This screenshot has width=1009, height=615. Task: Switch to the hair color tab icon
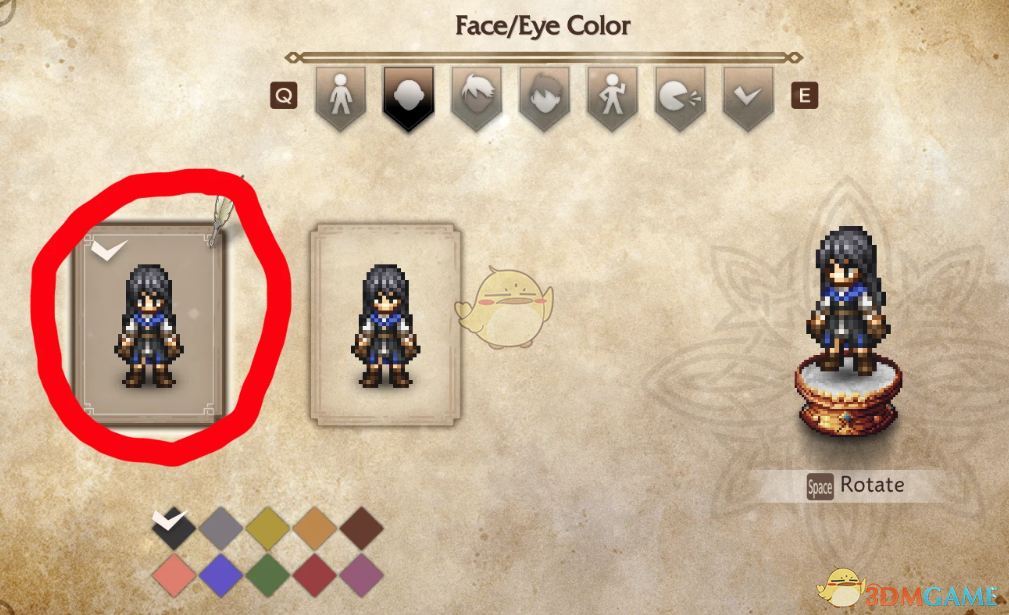[x=544, y=98]
